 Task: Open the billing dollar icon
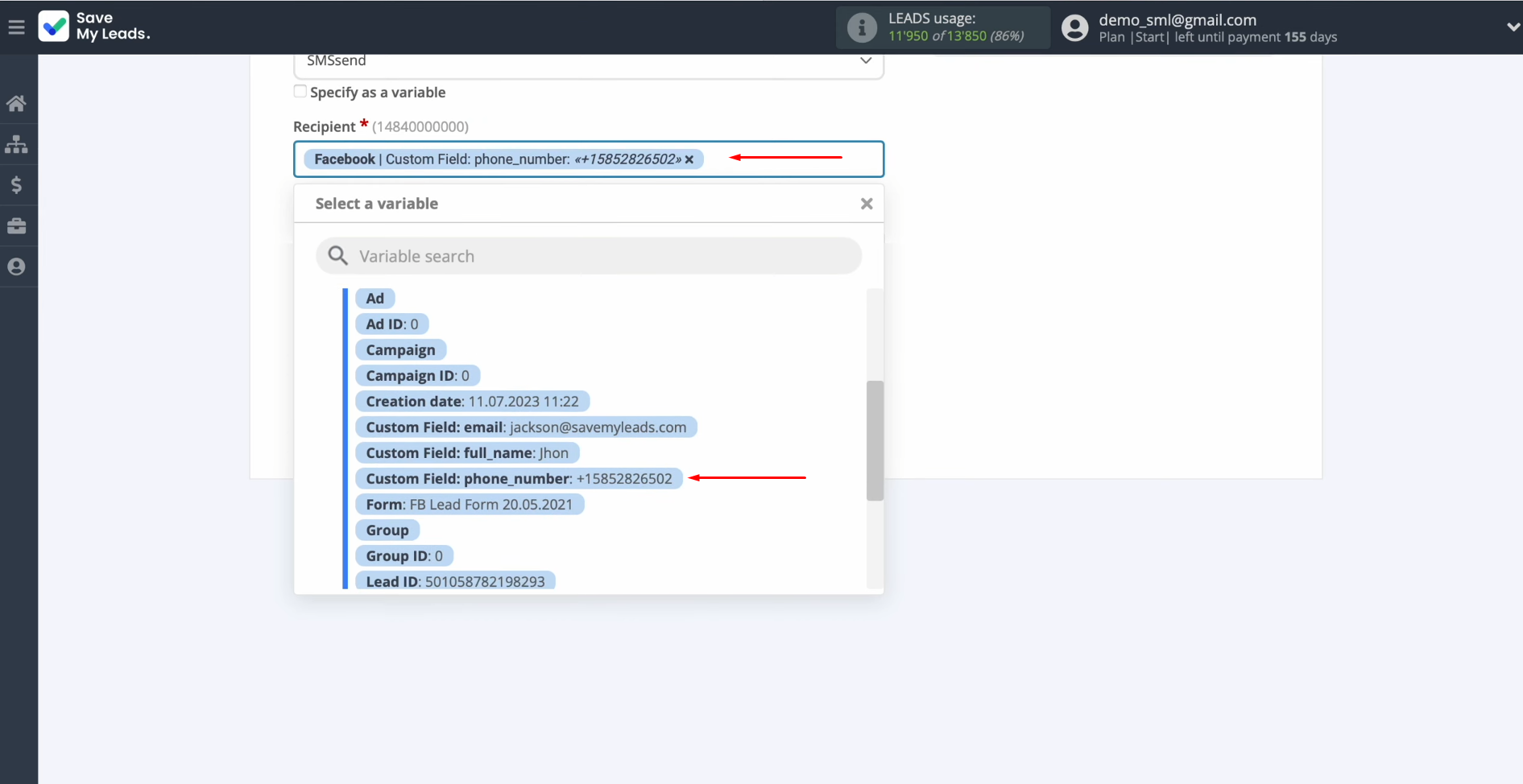pyautogui.click(x=16, y=185)
